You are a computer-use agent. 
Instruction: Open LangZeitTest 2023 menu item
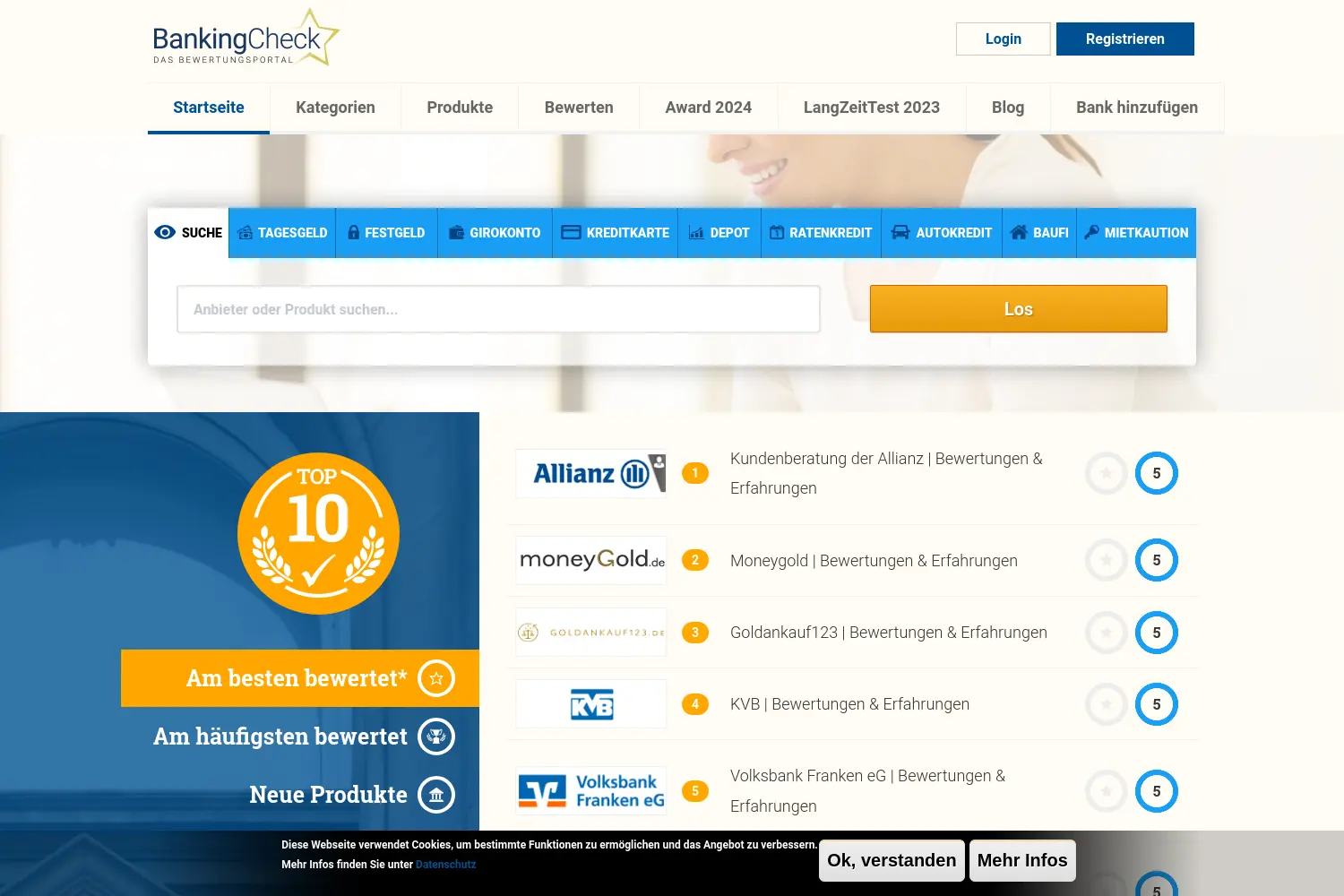pyautogui.click(x=872, y=108)
